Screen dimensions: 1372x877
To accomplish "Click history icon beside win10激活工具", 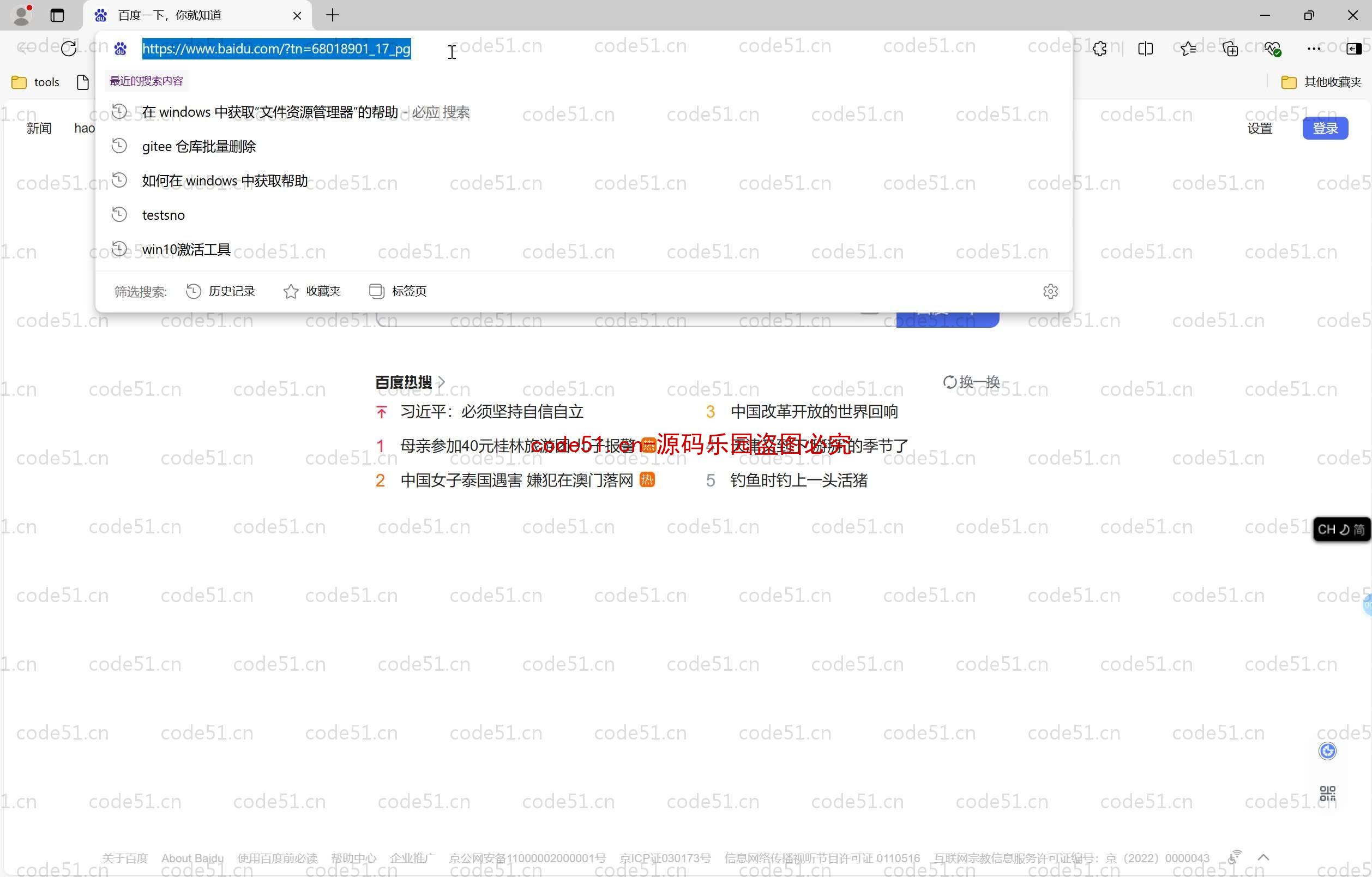I will 119,249.
